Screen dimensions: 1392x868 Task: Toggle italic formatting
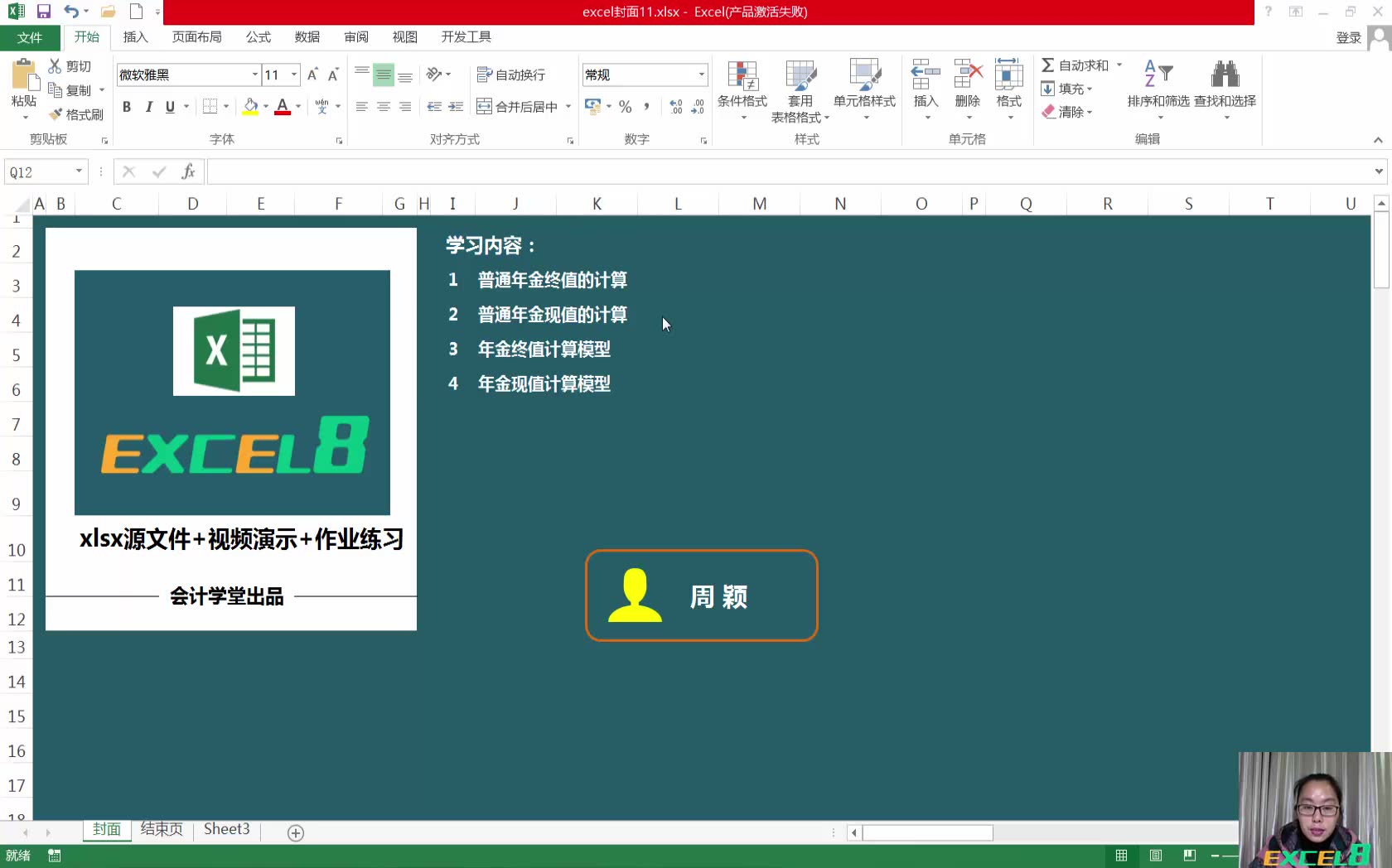click(x=149, y=106)
